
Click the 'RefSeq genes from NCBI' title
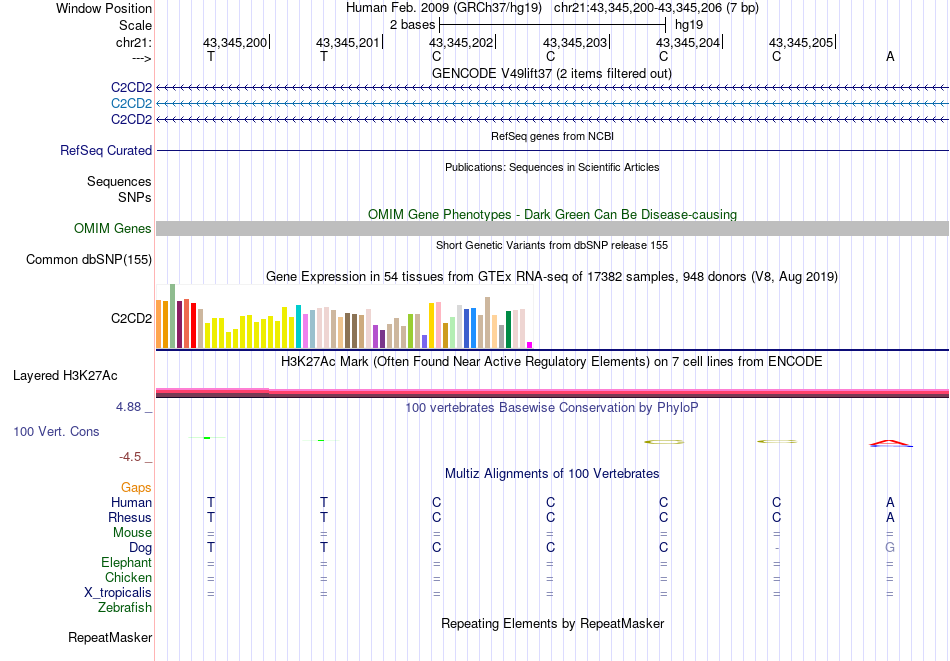click(552, 136)
